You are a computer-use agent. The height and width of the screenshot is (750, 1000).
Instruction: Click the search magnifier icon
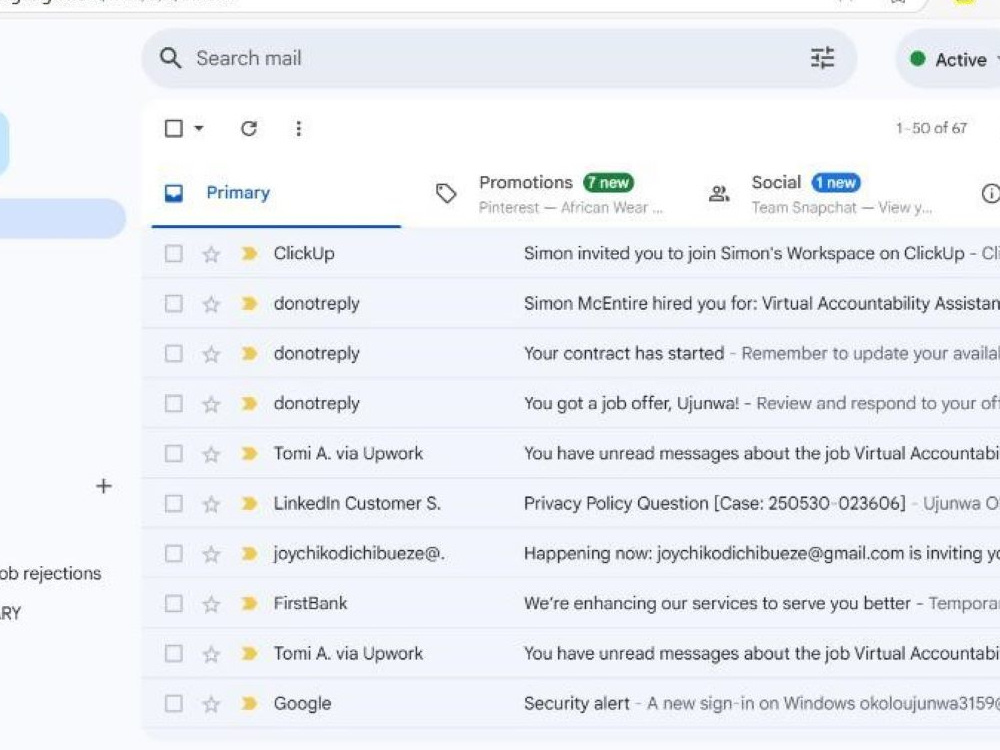[170, 58]
